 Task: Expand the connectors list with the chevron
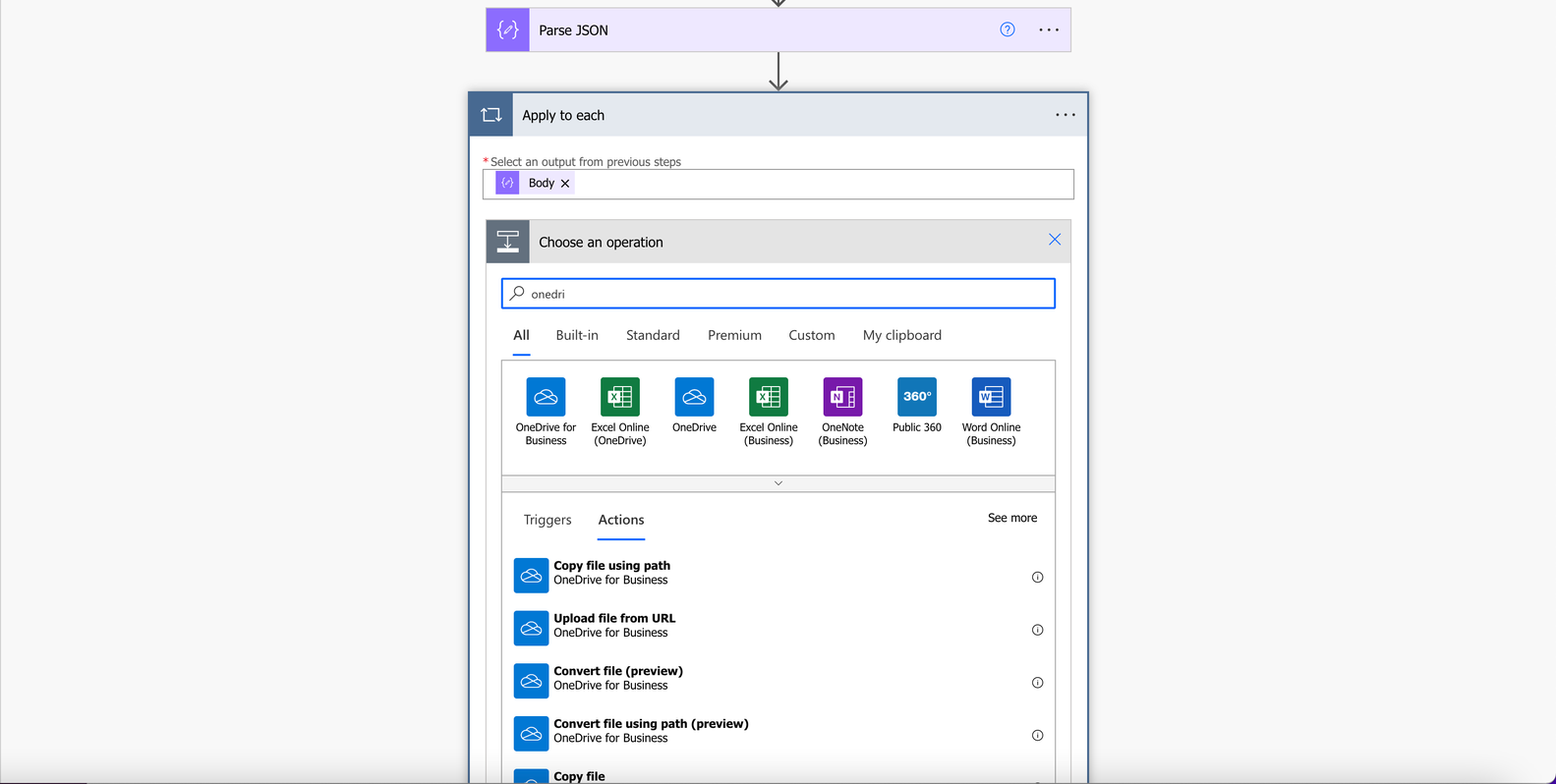tap(778, 483)
